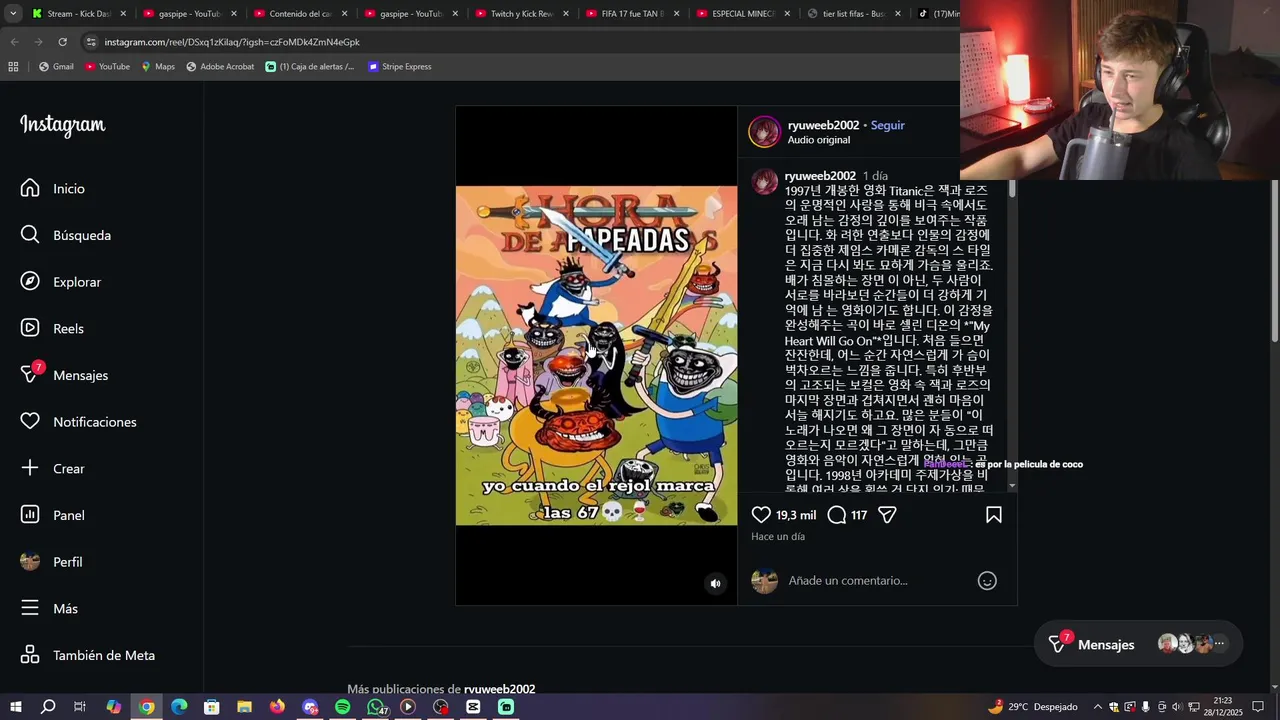Click the Instagram logo
1280x720 pixels.
(x=63, y=125)
